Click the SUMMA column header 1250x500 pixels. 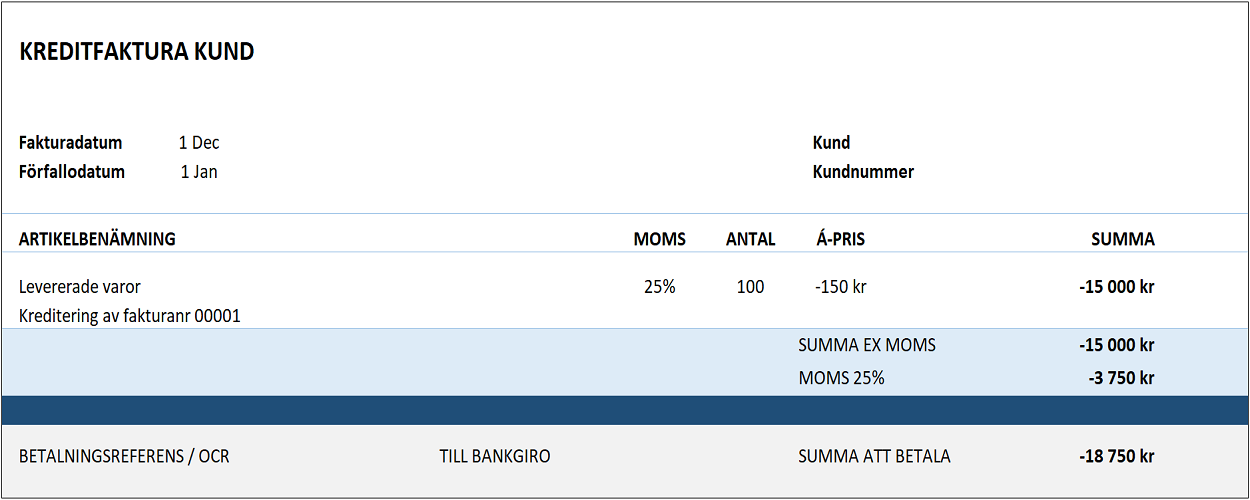pyautogui.click(x=1122, y=239)
